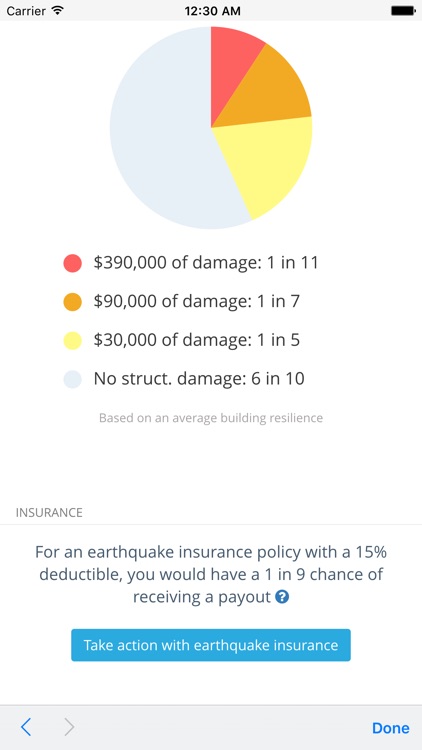422x750 pixels.
Task: Tap the Wi-Fi status icon
Action: [x=58, y=10]
